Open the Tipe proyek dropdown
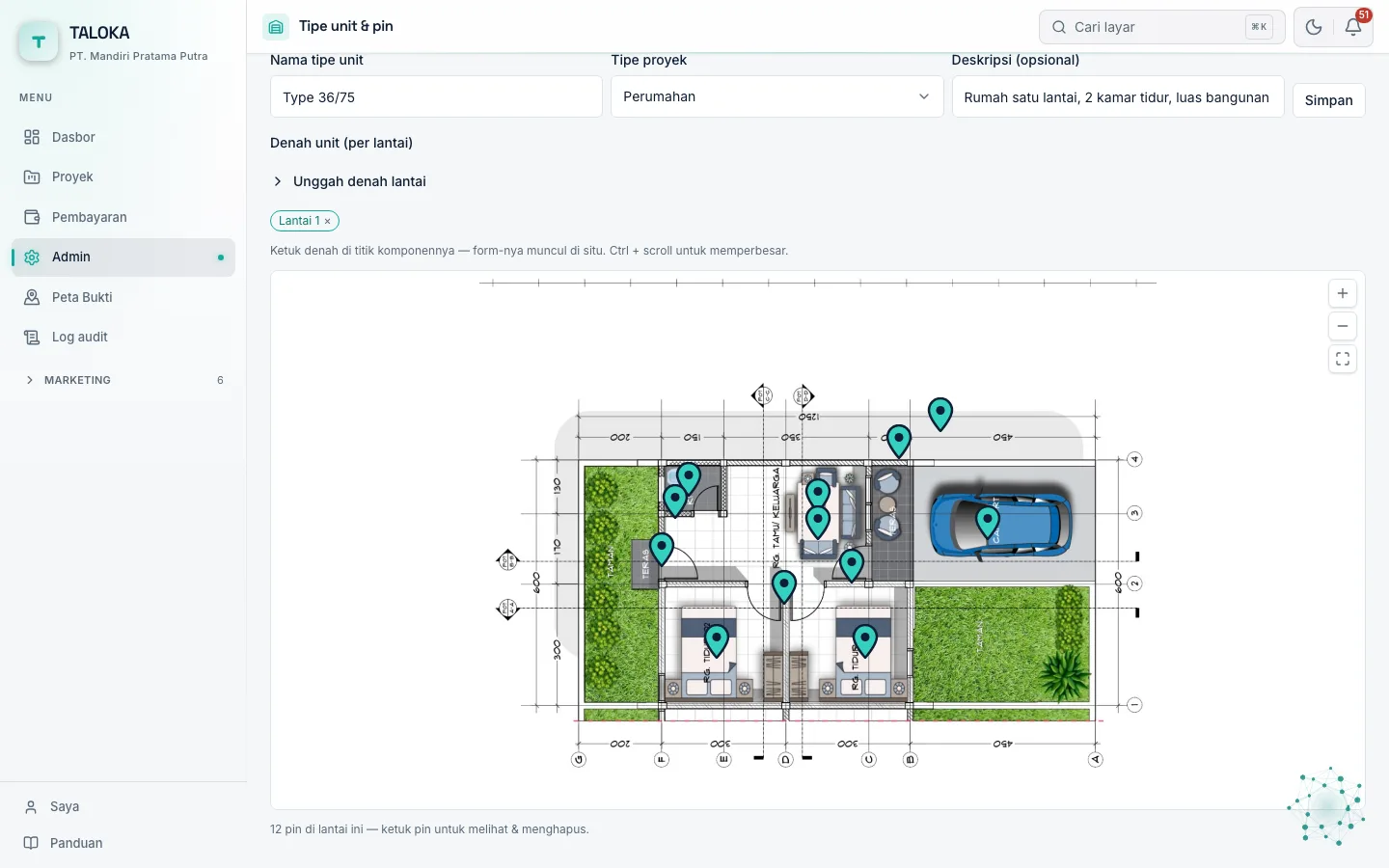Viewport: 1389px width, 868px height. pyautogui.click(x=776, y=96)
